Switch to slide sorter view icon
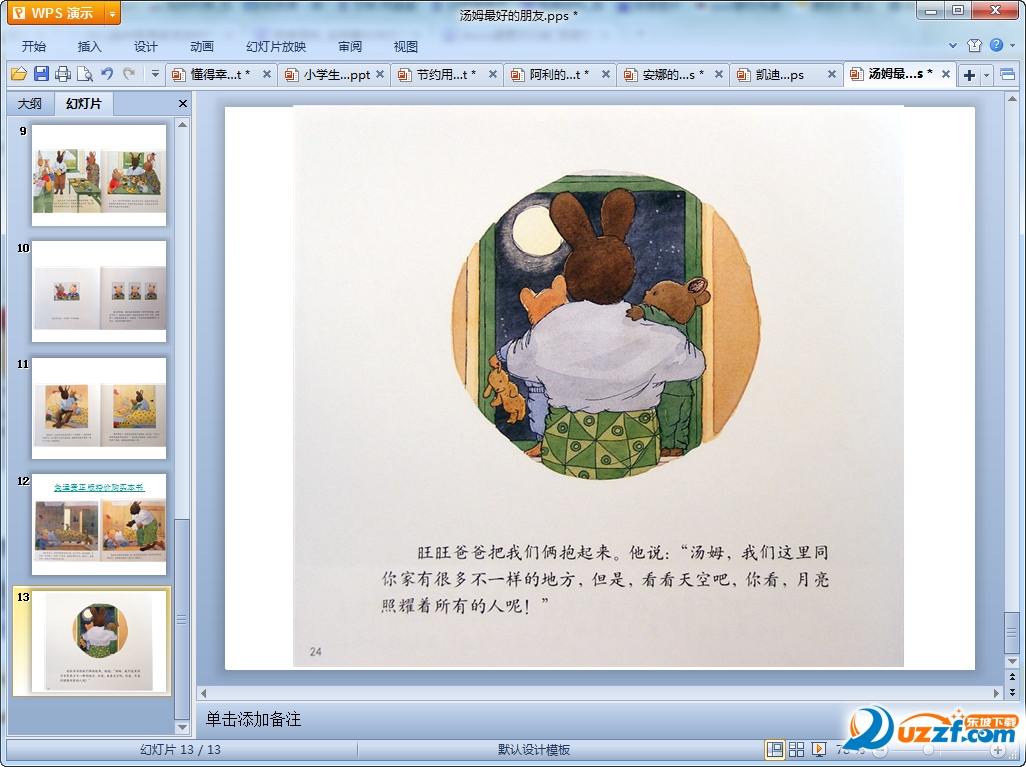 click(x=796, y=749)
